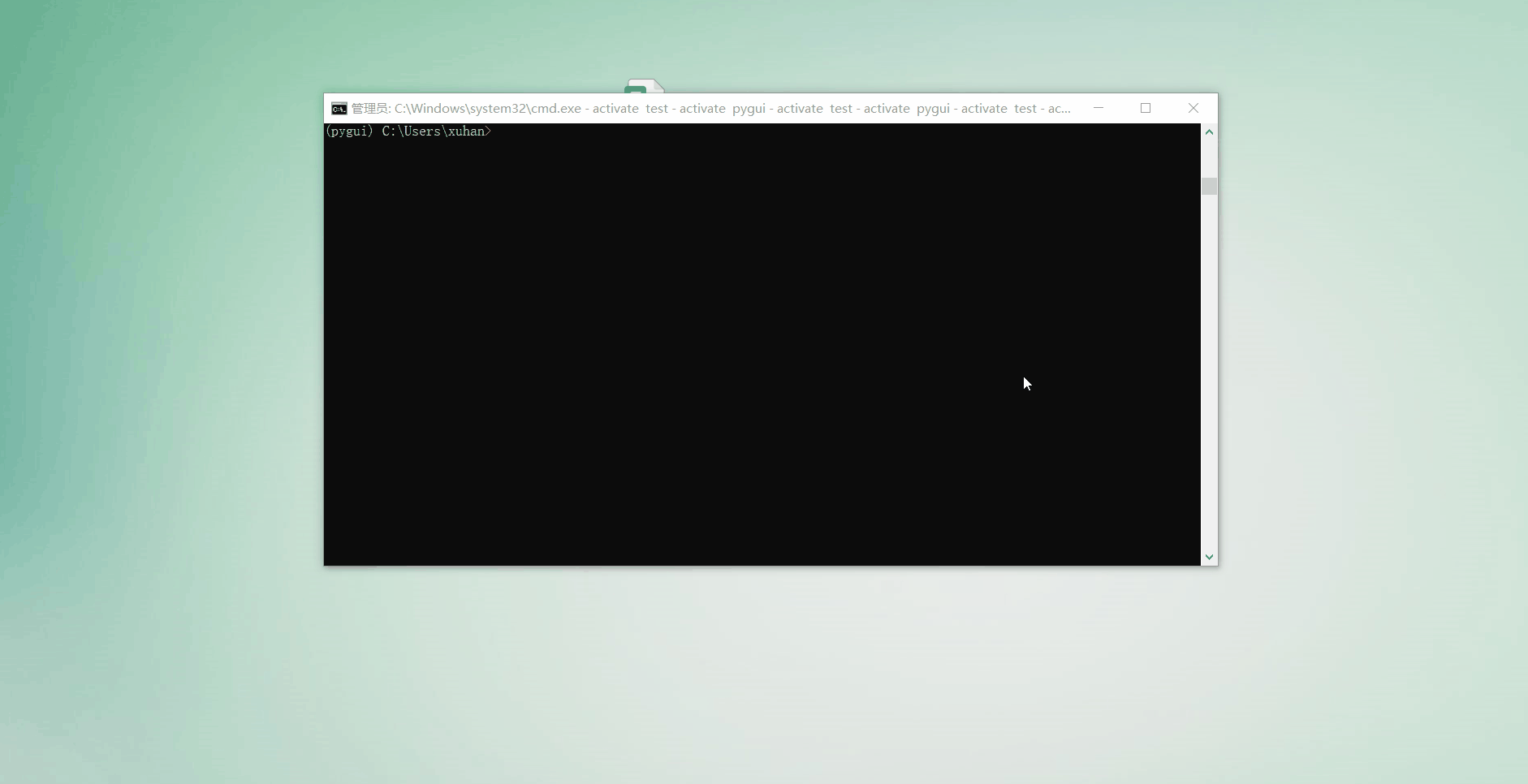1528x784 pixels.
Task: Click the scrollbar up arrow
Action: (1210, 132)
